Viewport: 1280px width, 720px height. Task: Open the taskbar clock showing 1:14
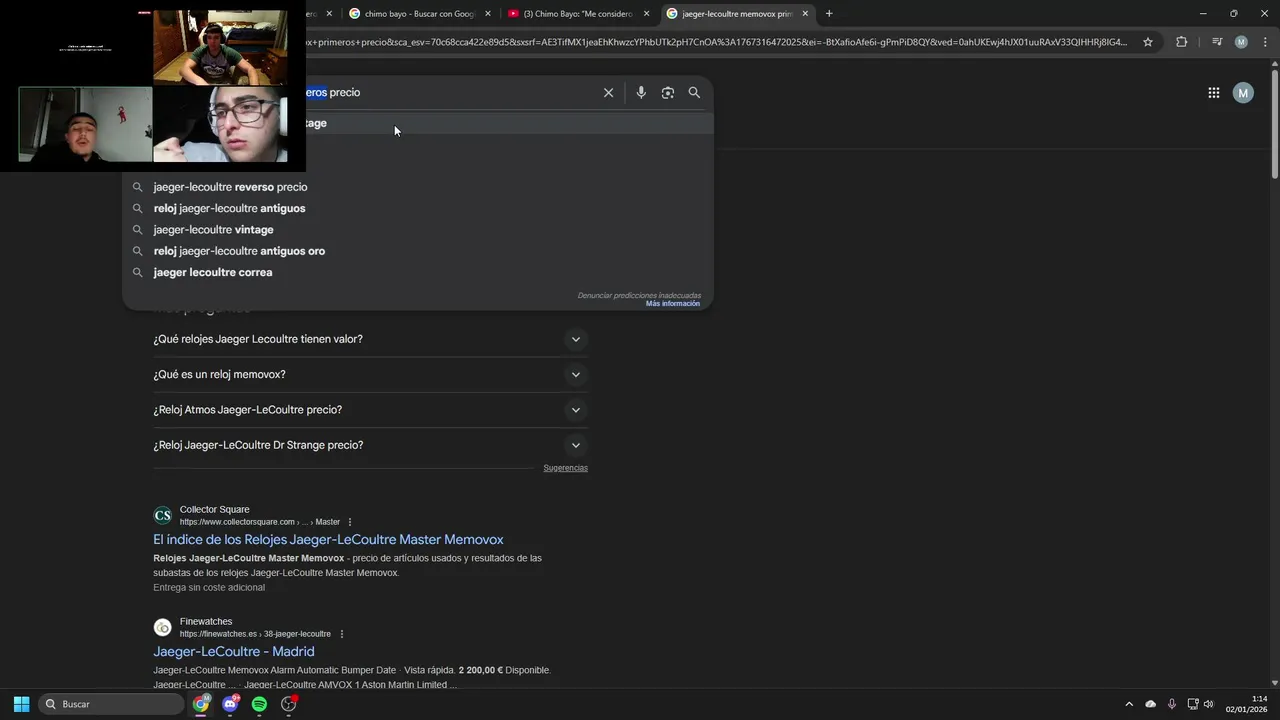1247,704
